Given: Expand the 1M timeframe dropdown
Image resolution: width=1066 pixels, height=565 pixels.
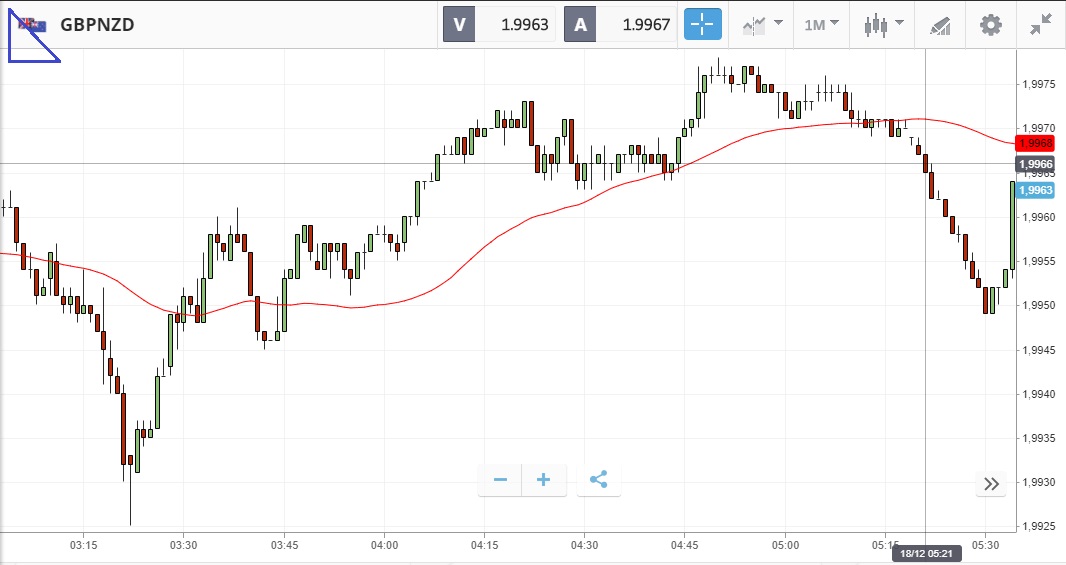Looking at the screenshot, I should (x=821, y=24).
